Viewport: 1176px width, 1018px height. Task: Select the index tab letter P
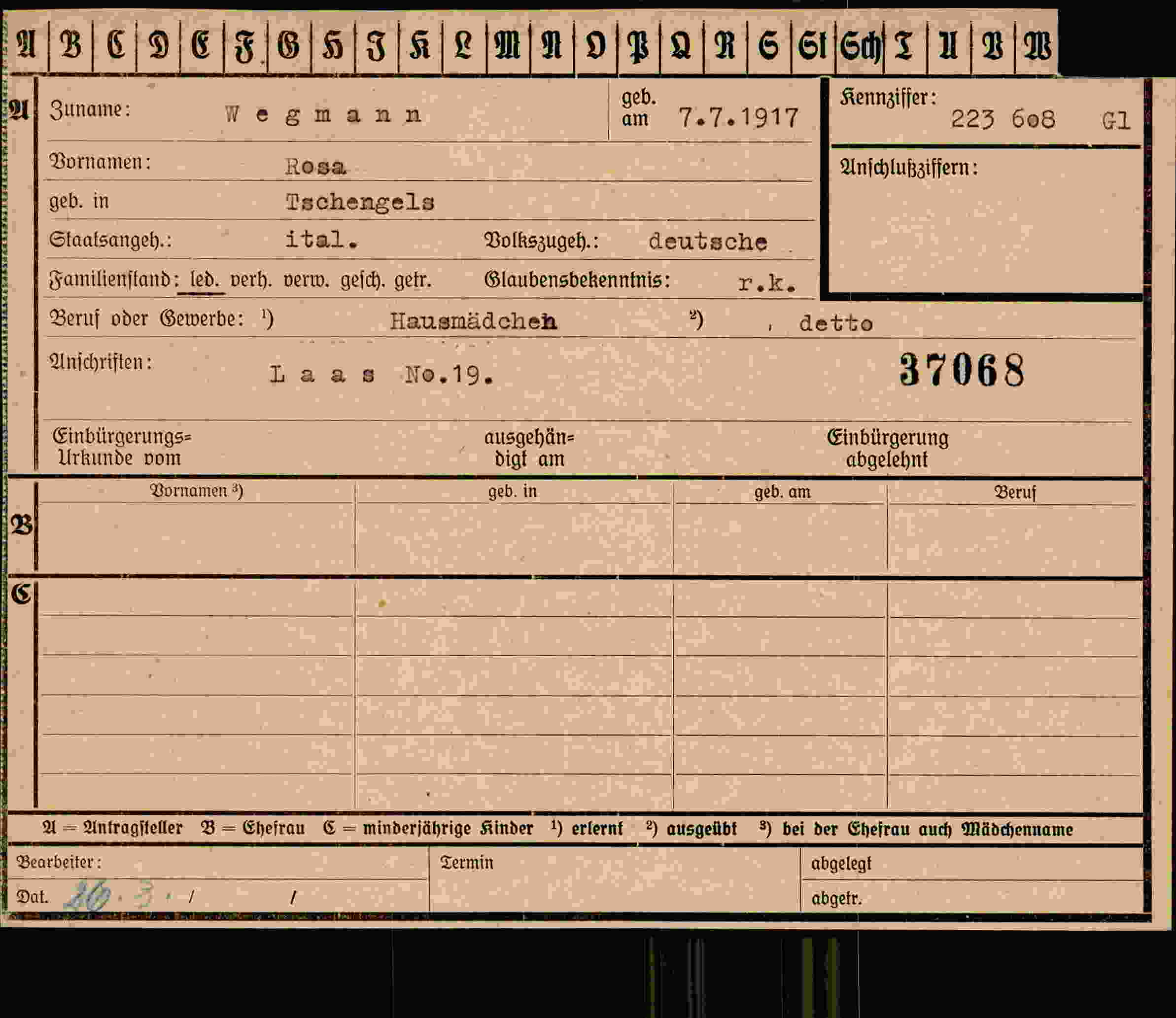click(x=638, y=45)
